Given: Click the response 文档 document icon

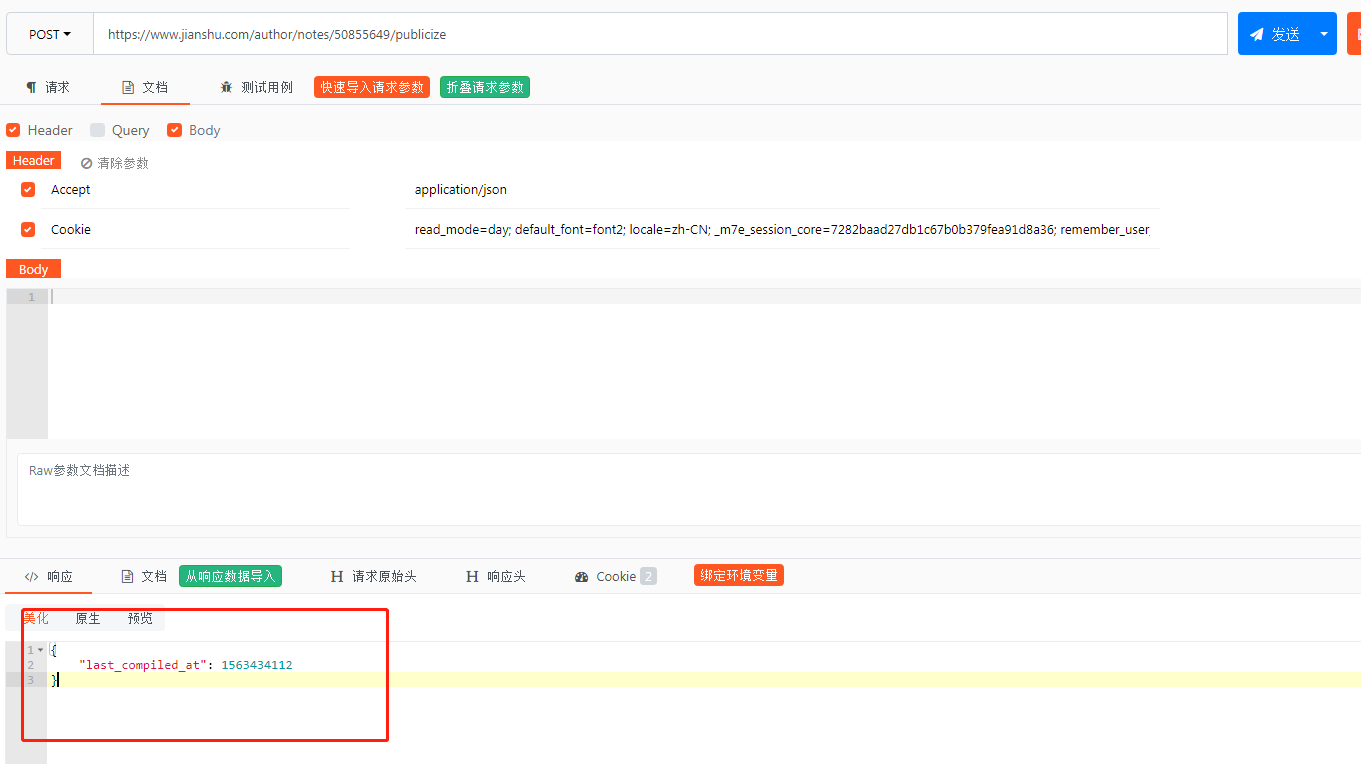Looking at the screenshot, I should (127, 576).
